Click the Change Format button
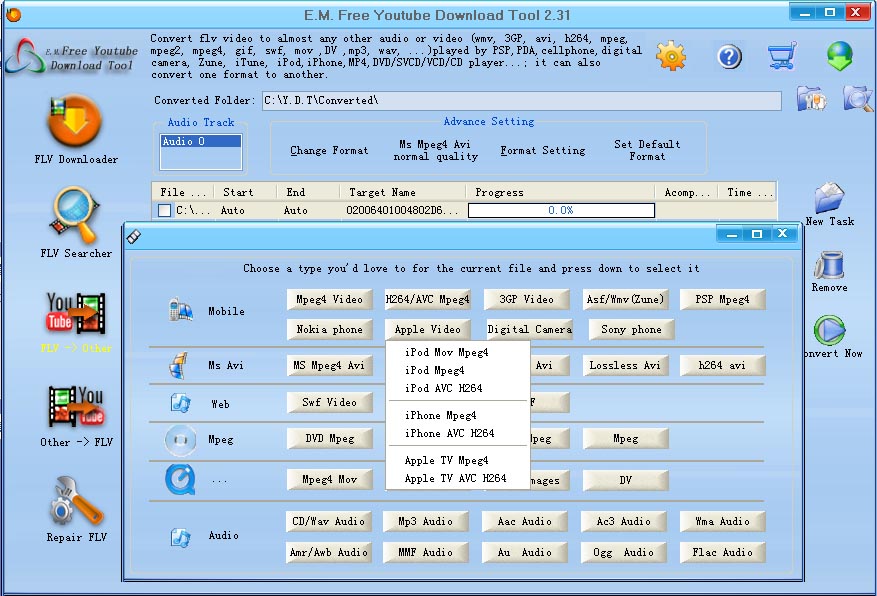 [329, 150]
